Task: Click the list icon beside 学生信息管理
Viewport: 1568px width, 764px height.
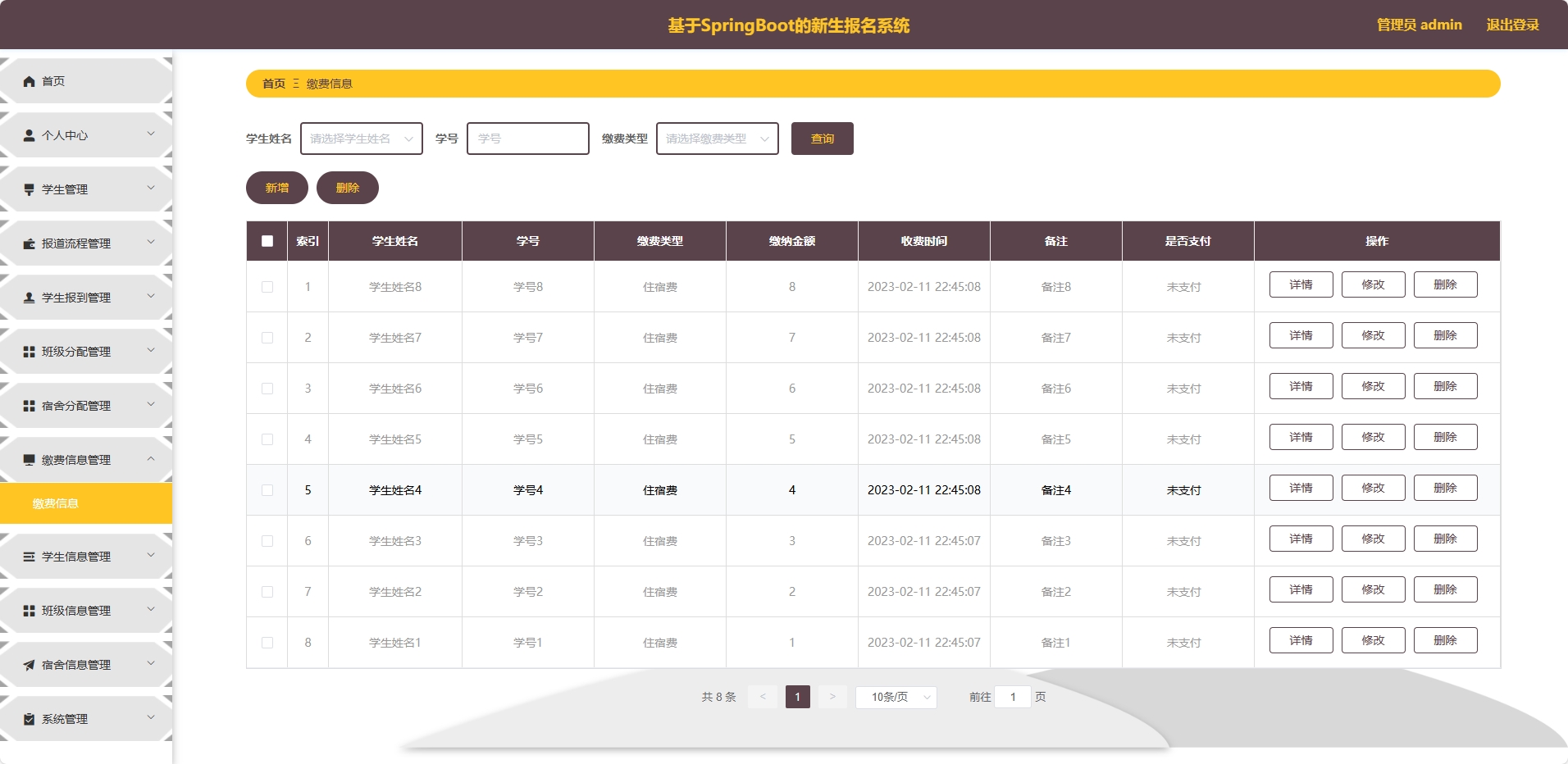Action: (30, 557)
